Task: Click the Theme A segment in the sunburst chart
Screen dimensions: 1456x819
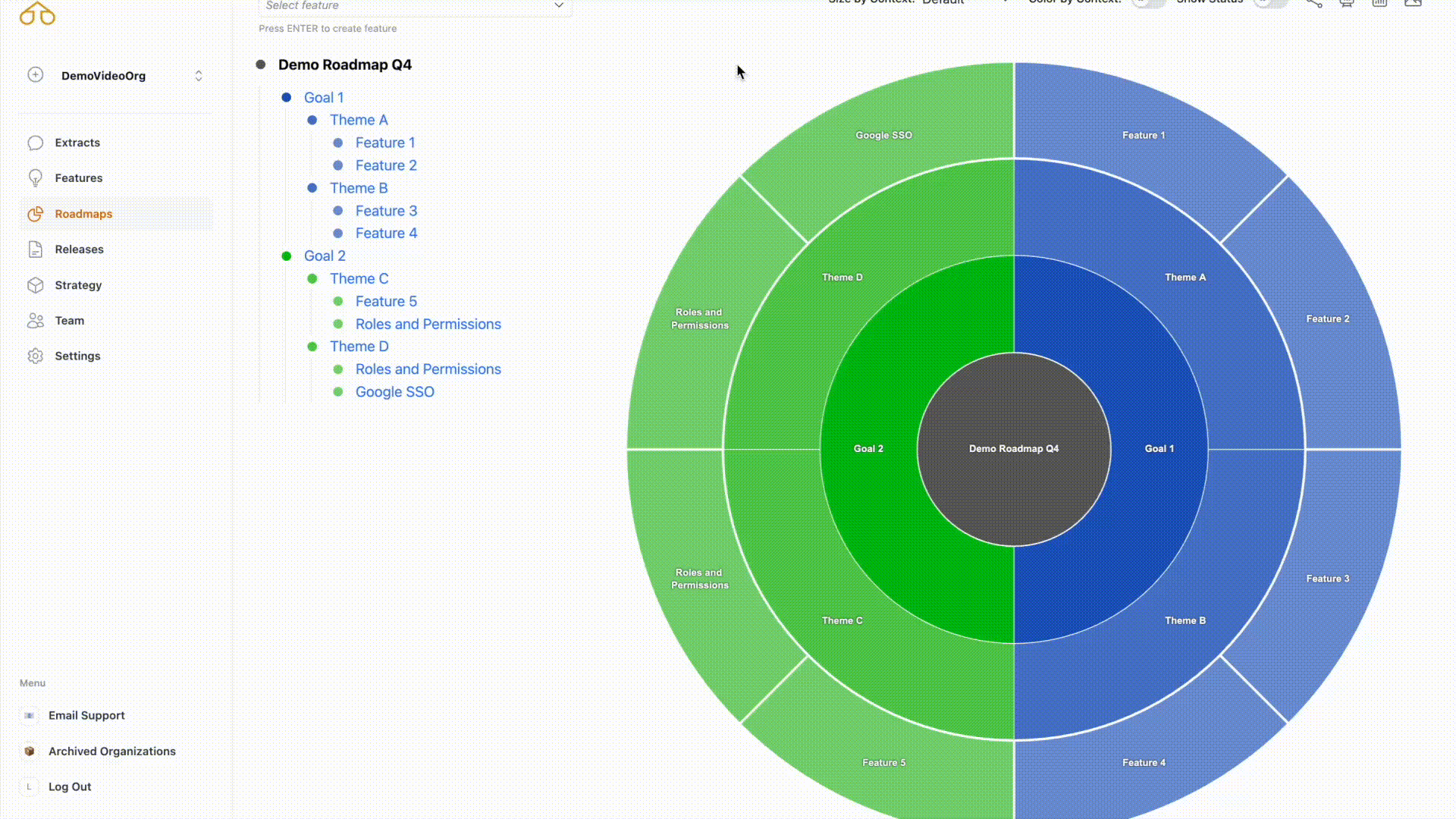Action: point(1185,278)
